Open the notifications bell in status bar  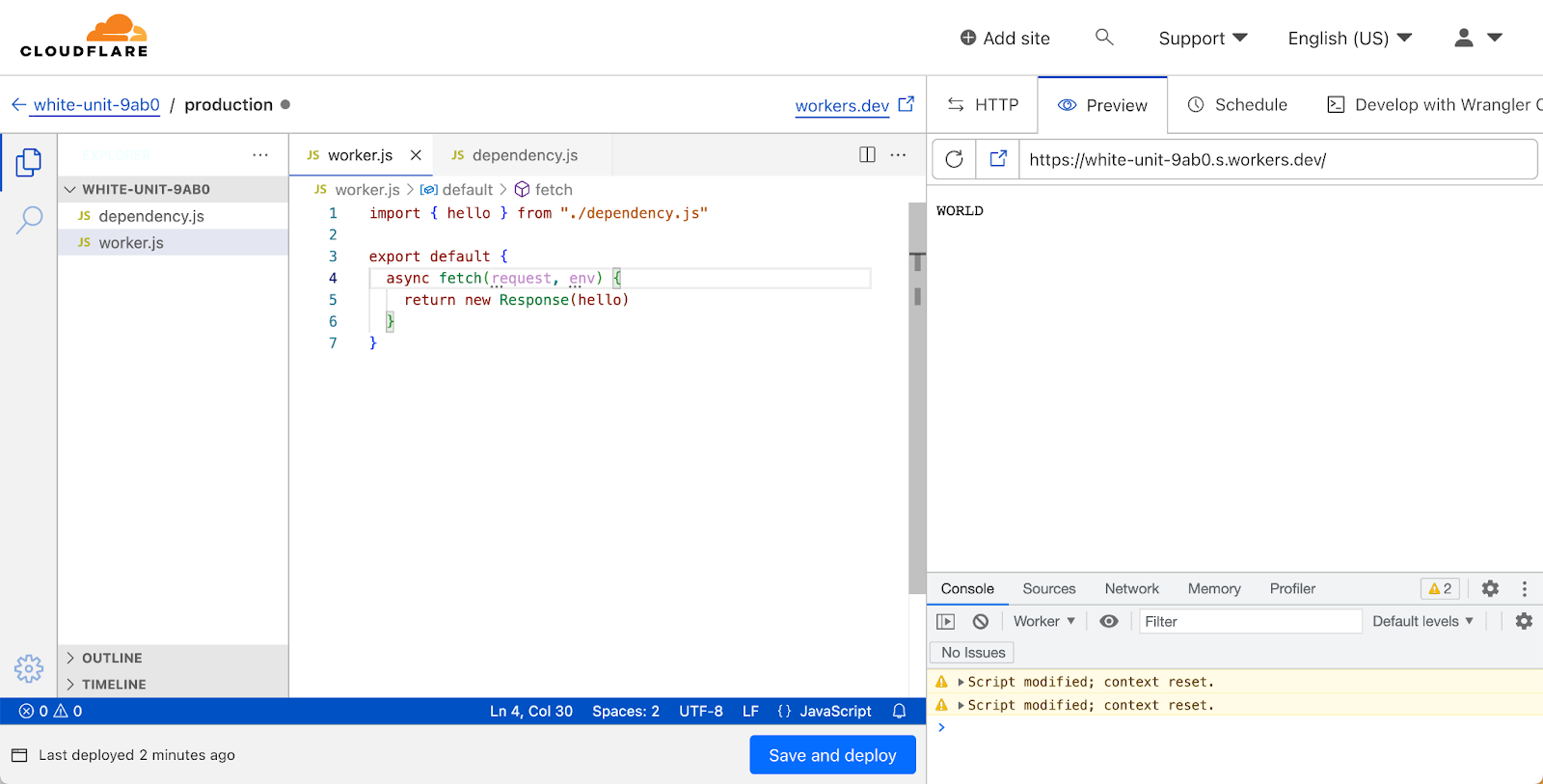coord(899,712)
